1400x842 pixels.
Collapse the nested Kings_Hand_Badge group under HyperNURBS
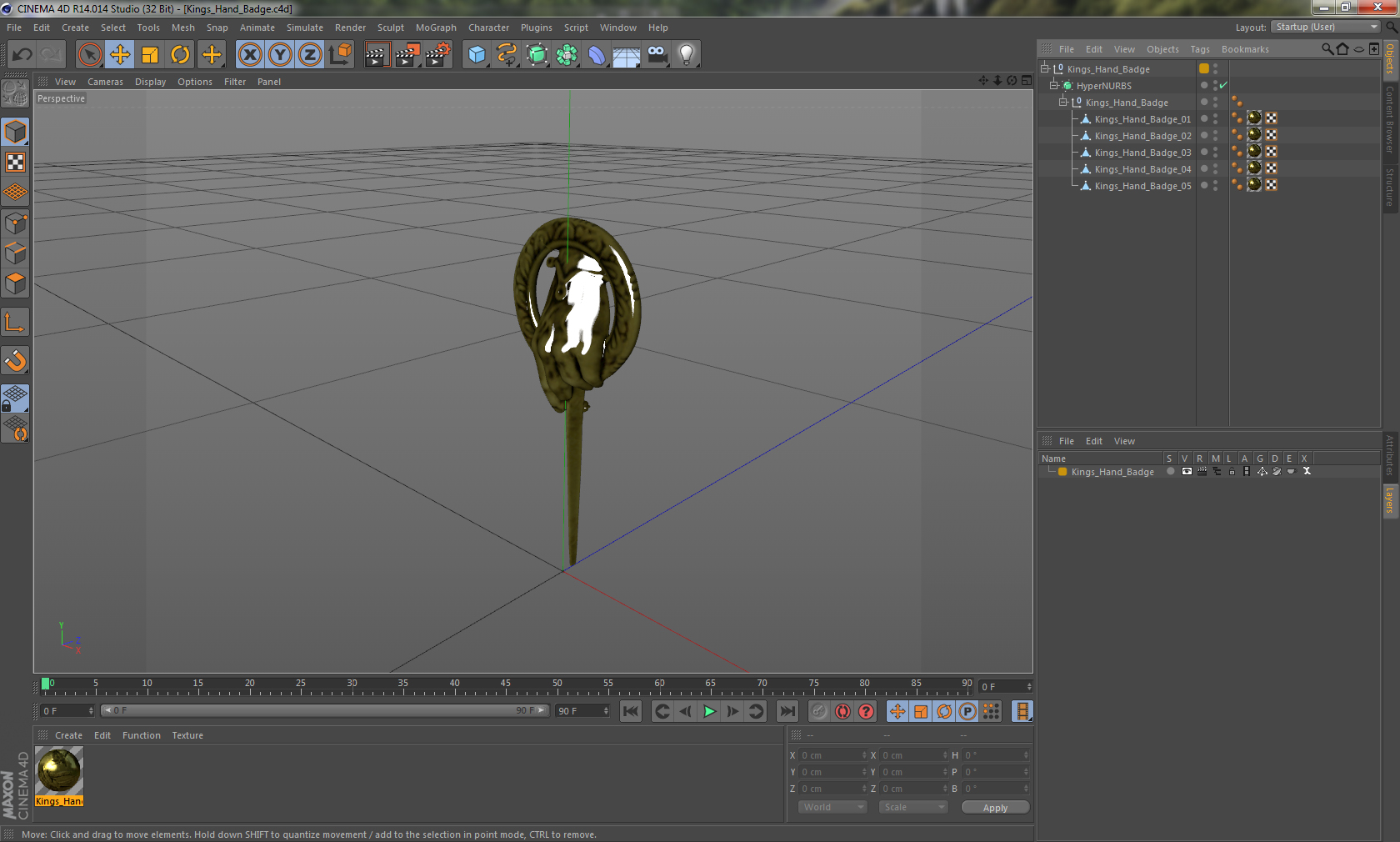point(1063,102)
